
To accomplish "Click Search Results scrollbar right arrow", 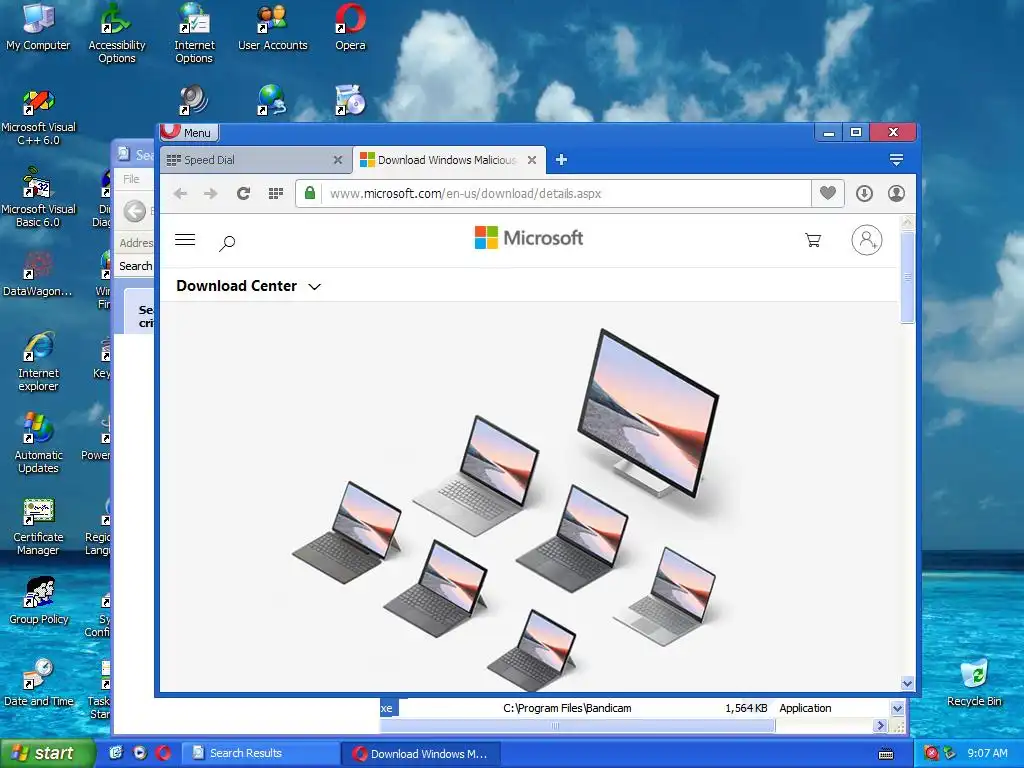I will pos(880,726).
